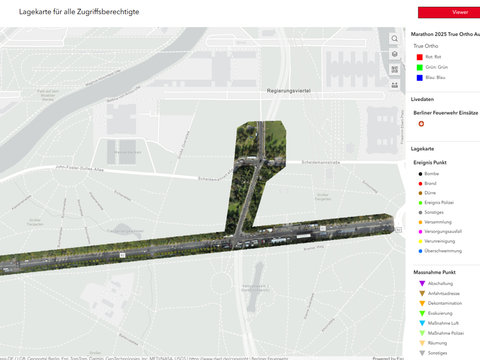The image size is (480, 360).
Task: Click the Bombe legend label
Action: click(x=431, y=174)
